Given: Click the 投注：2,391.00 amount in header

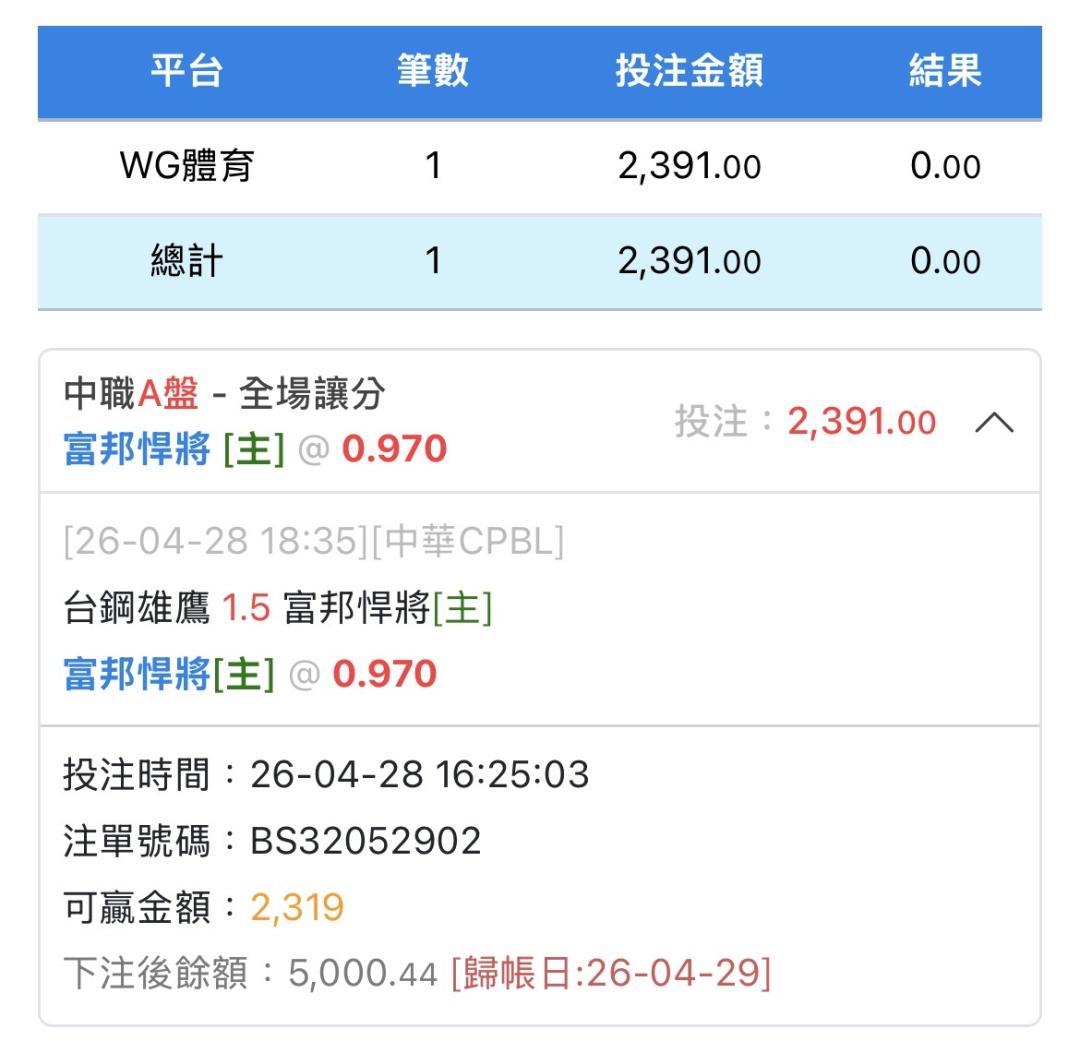Looking at the screenshot, I should pos(805,423).
